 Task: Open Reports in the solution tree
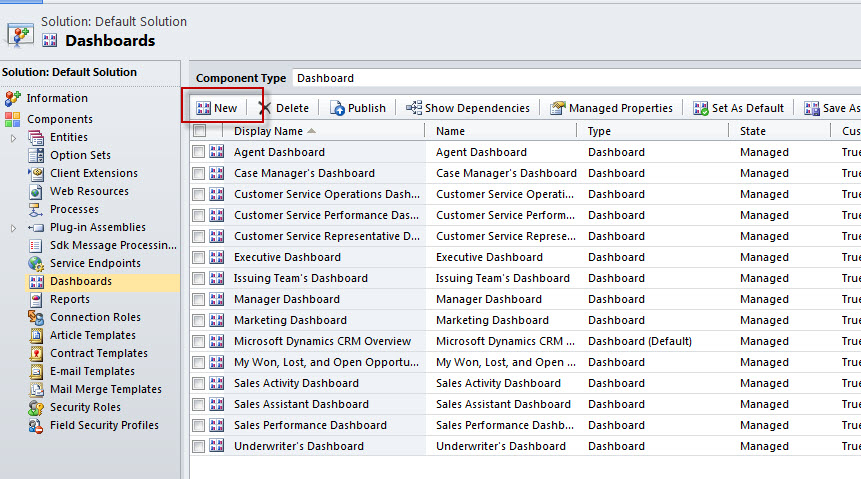69,299
